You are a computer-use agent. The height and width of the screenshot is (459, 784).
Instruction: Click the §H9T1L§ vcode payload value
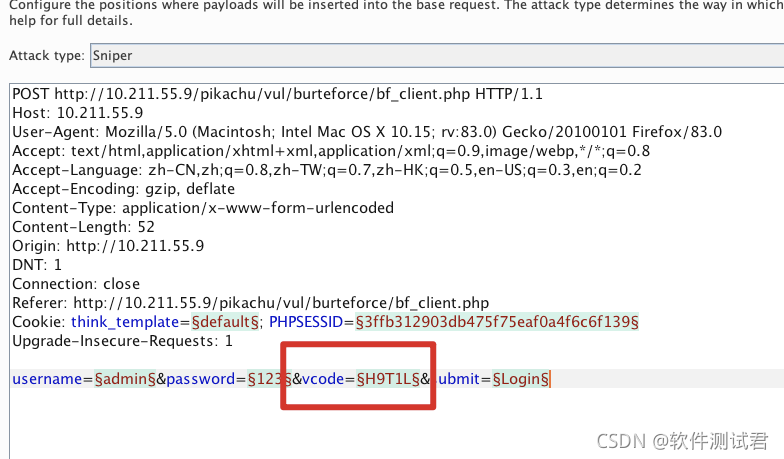pyautogui.click(x=388, y=379)
